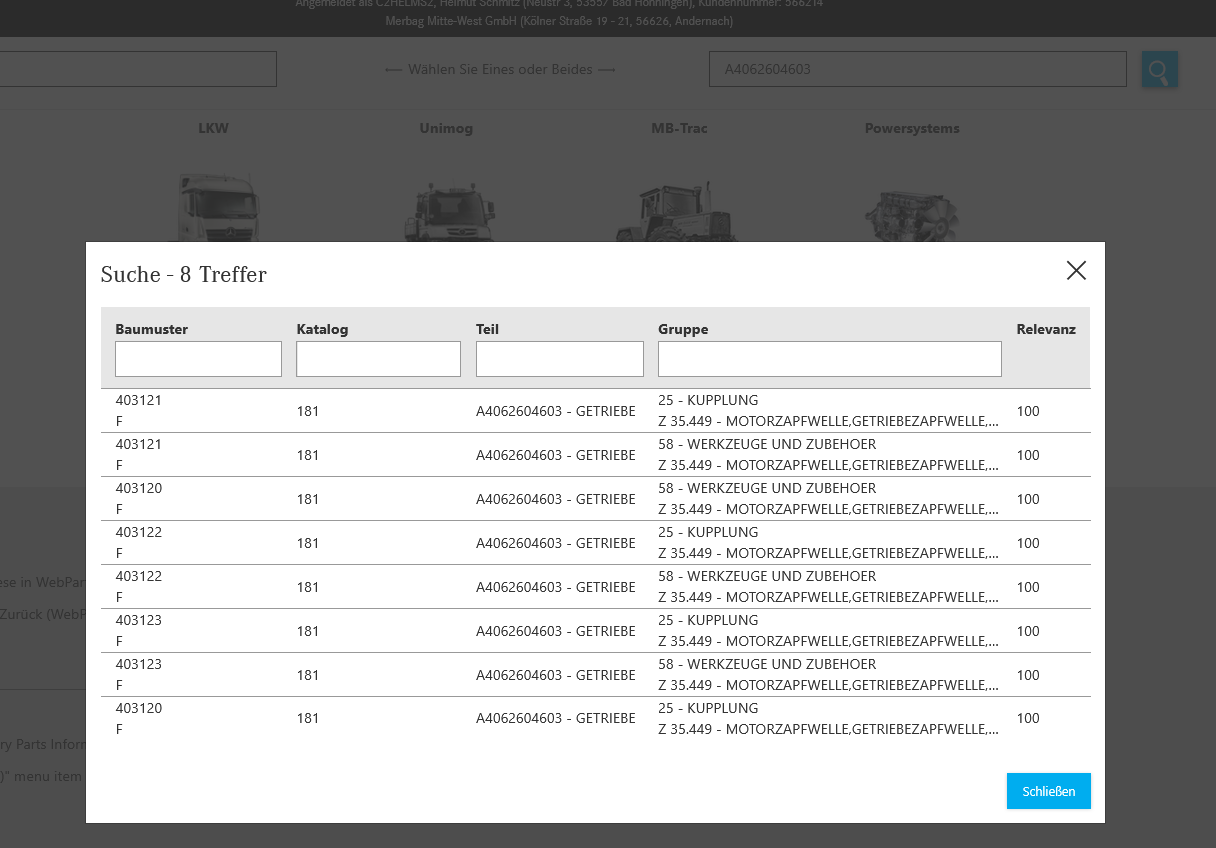Click the Gruppe filter input box
This screenshot has width=1216, height=848.
tap(829, 358)
